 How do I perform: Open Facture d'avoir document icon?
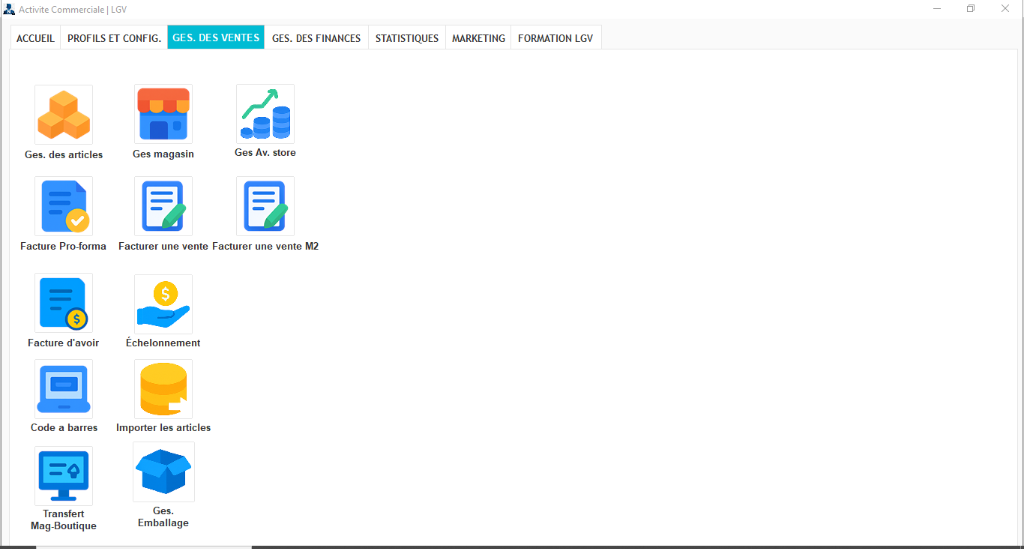click(63, 303)
